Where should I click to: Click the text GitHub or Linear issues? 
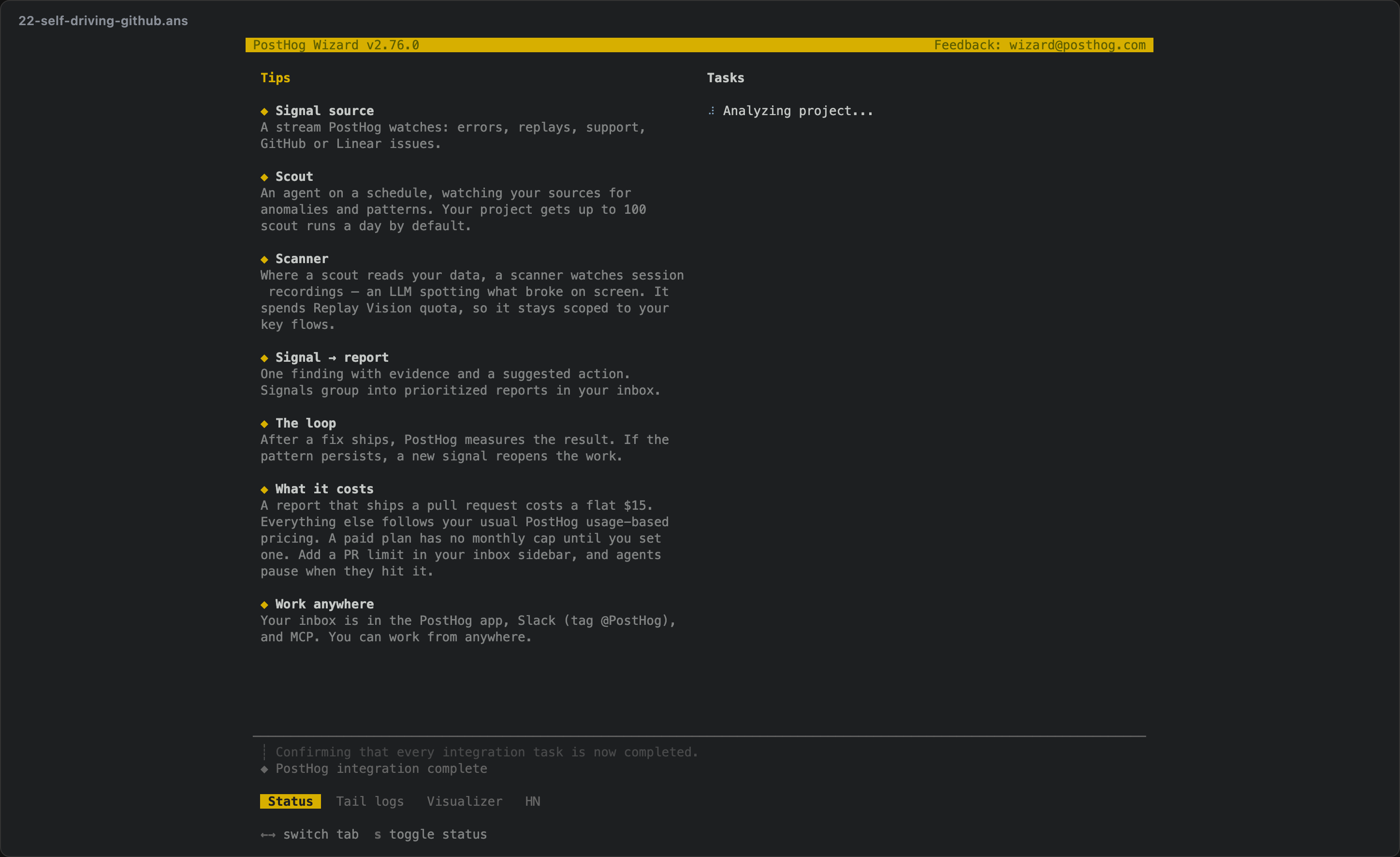(350, 144)
